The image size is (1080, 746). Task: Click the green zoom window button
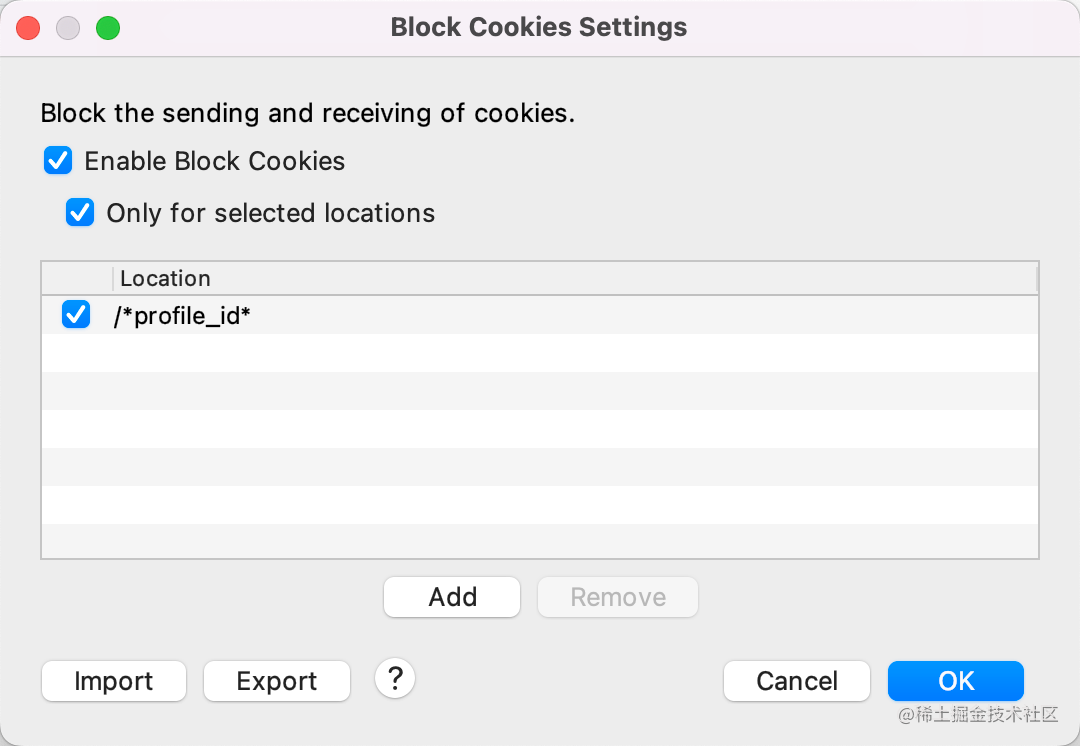click(108, 28)
